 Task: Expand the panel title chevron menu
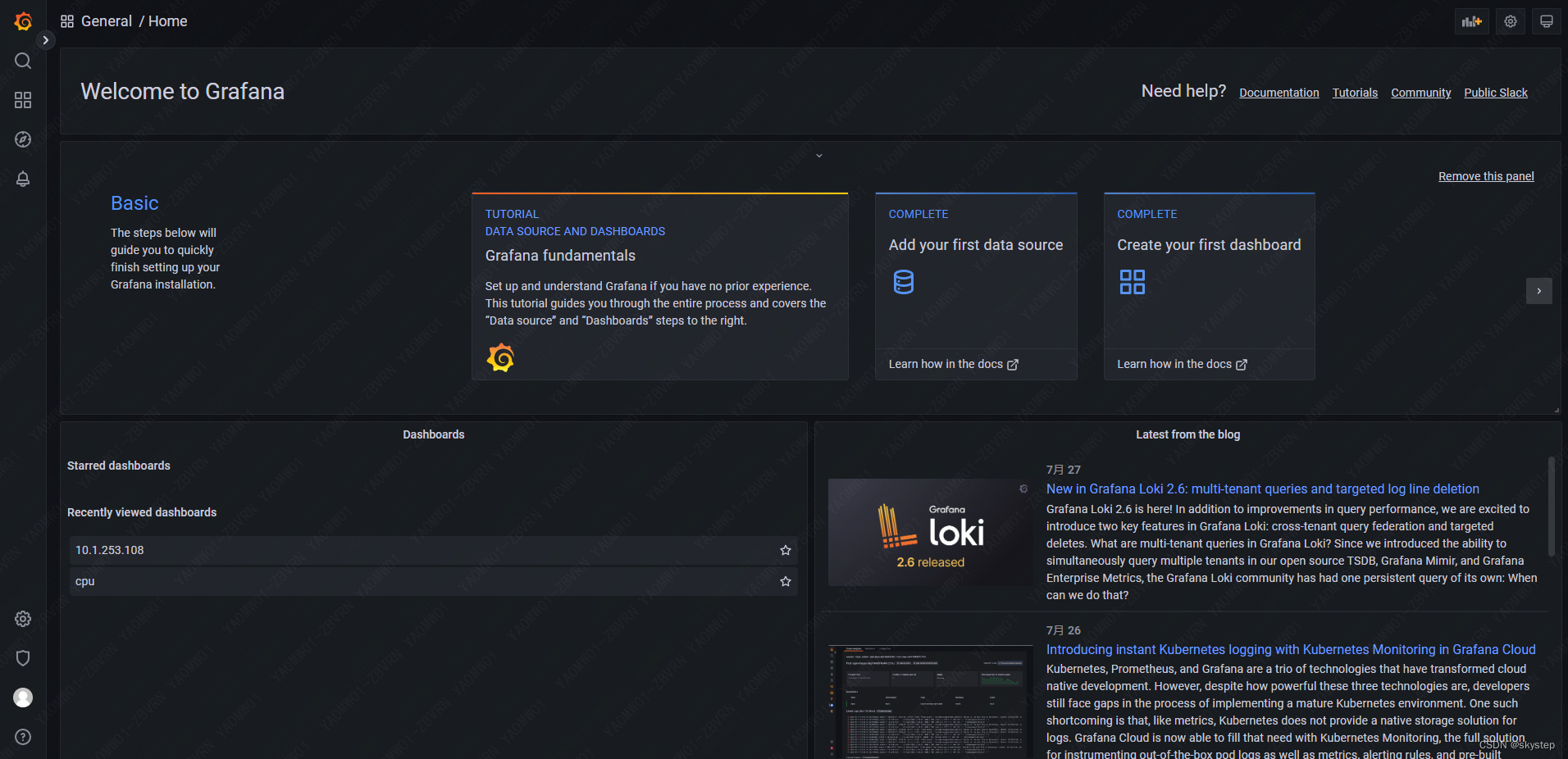[818, 156]
